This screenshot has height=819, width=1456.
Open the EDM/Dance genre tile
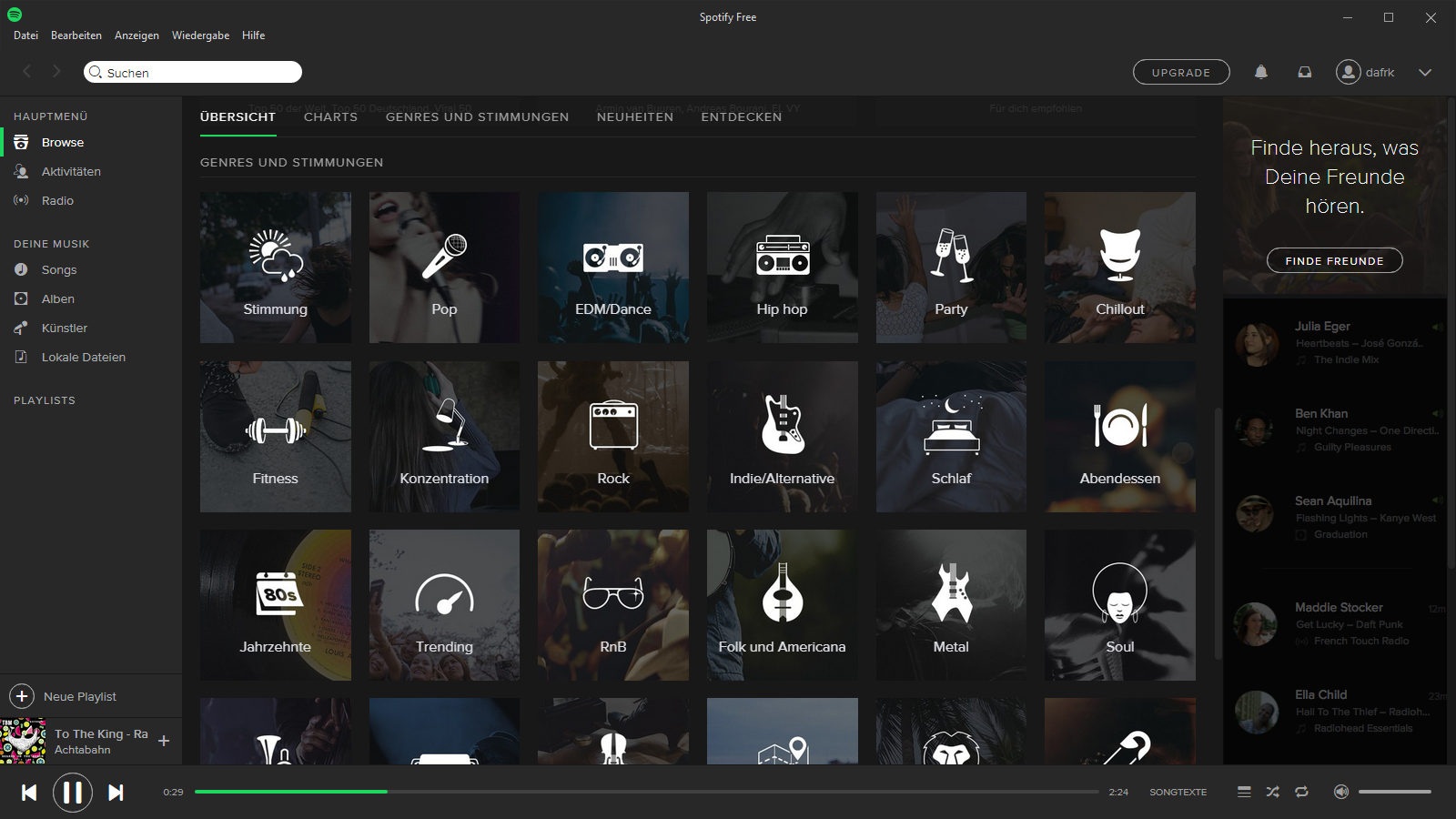click(613, 268)
